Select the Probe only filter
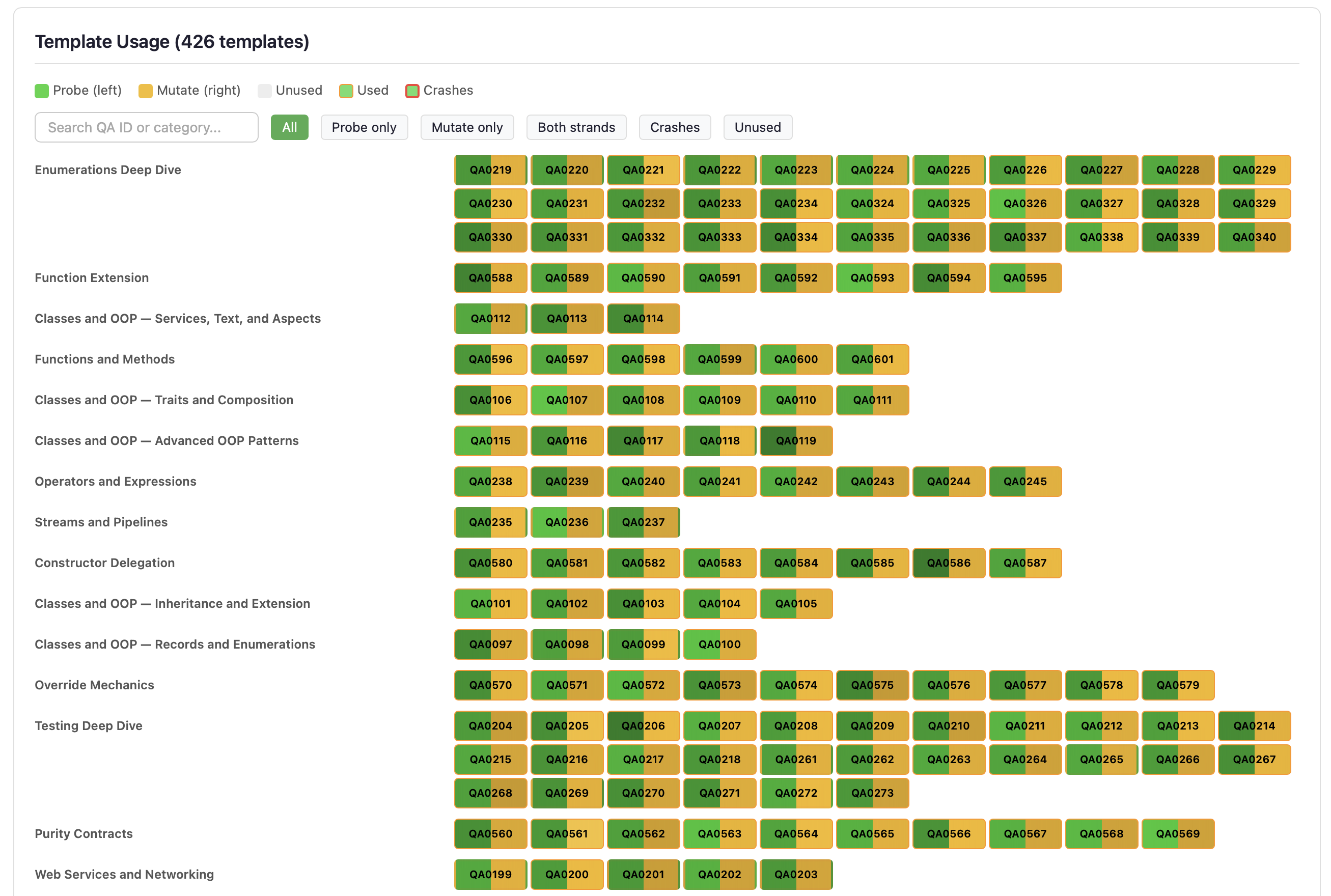Screen dimensions: 1331x896 [364, 127]
